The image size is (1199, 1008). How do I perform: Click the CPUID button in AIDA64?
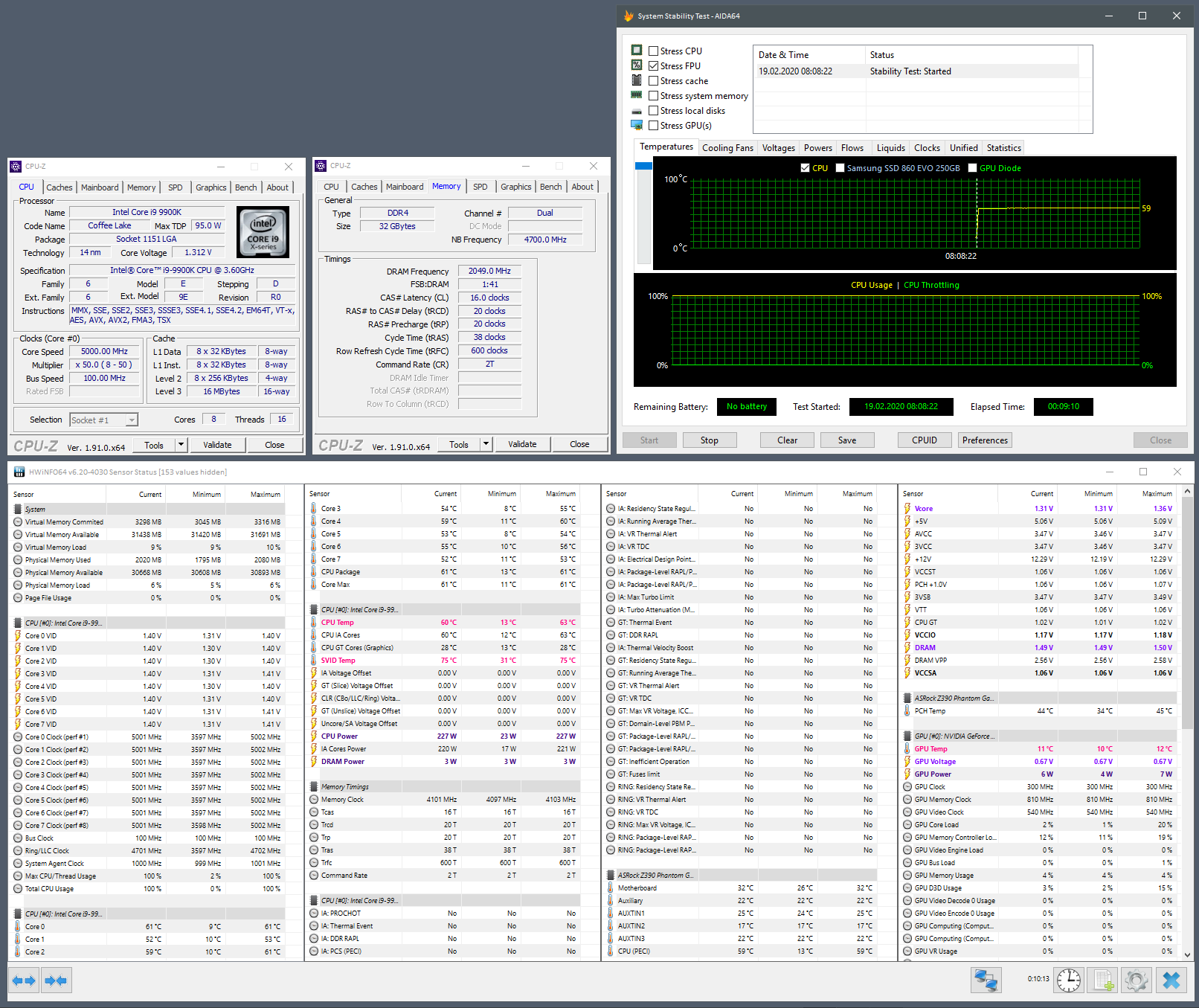coord(924,440)
